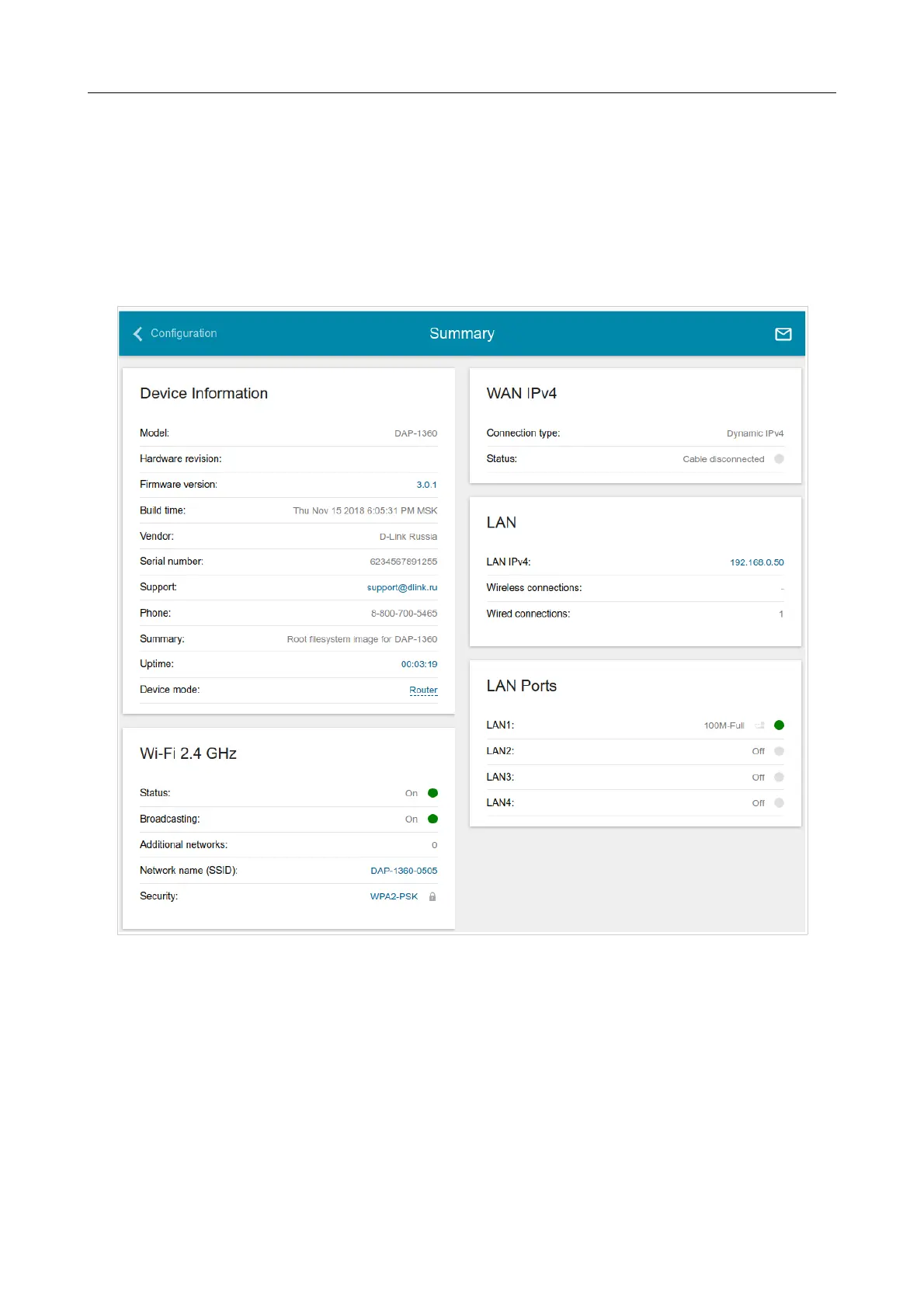Viewport: 924px width, 1308px height.
Task: Click the serial number 6234567891255
Action: [404, 562]
